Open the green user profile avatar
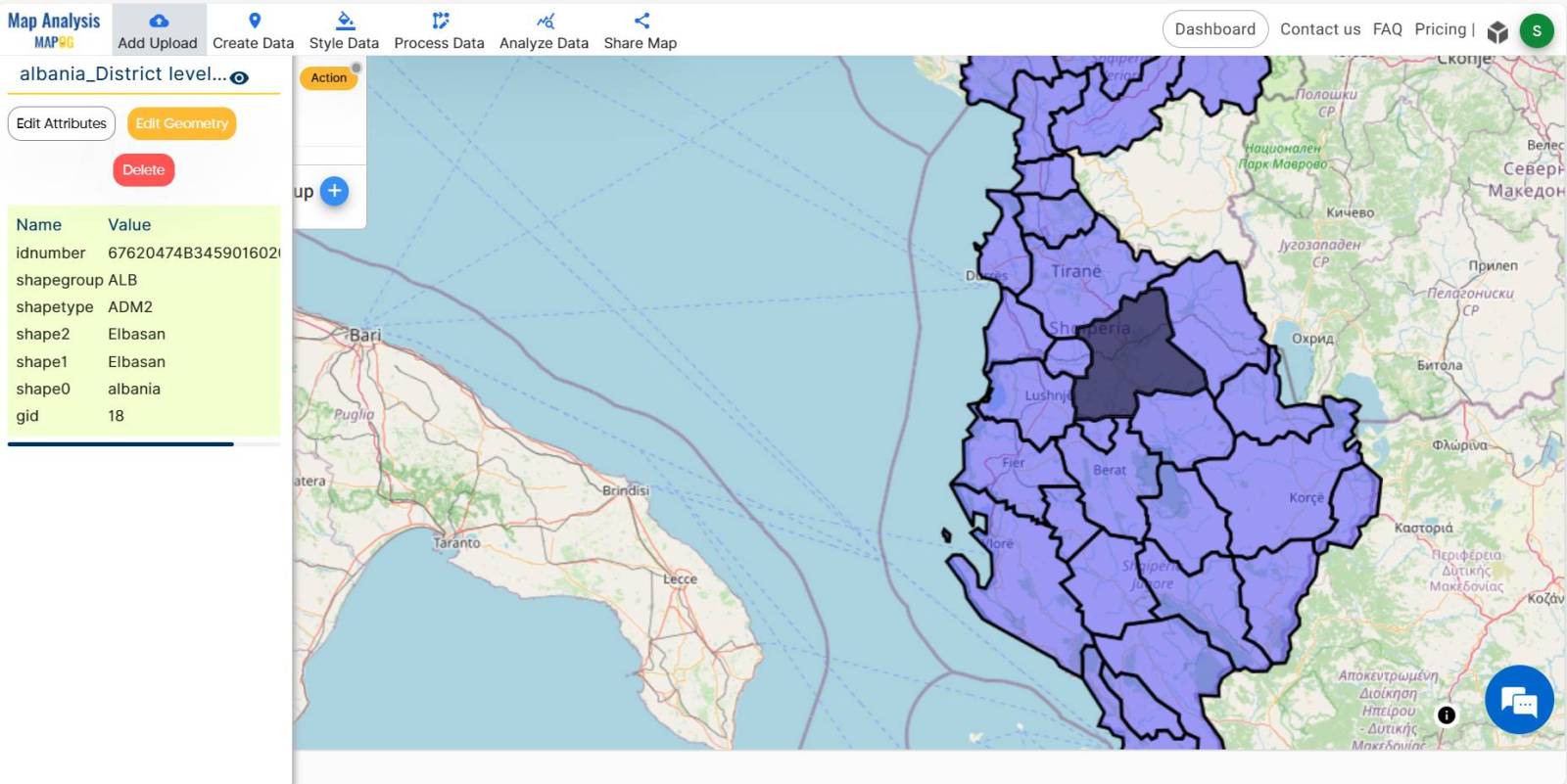 click(1537, 30)
